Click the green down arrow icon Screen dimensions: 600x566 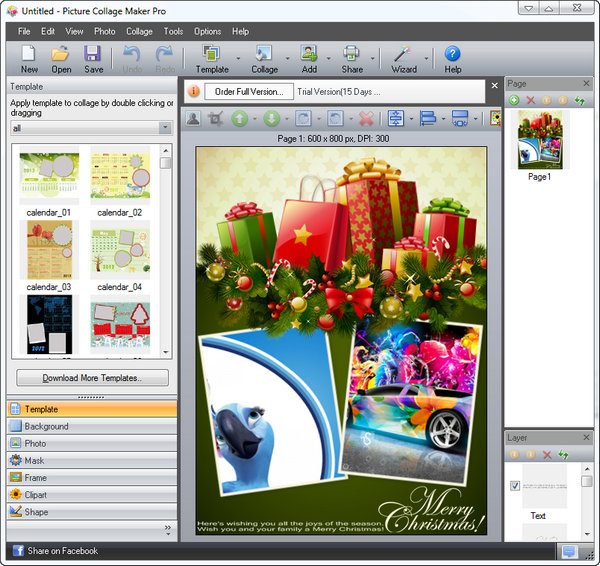coord(272,119)
